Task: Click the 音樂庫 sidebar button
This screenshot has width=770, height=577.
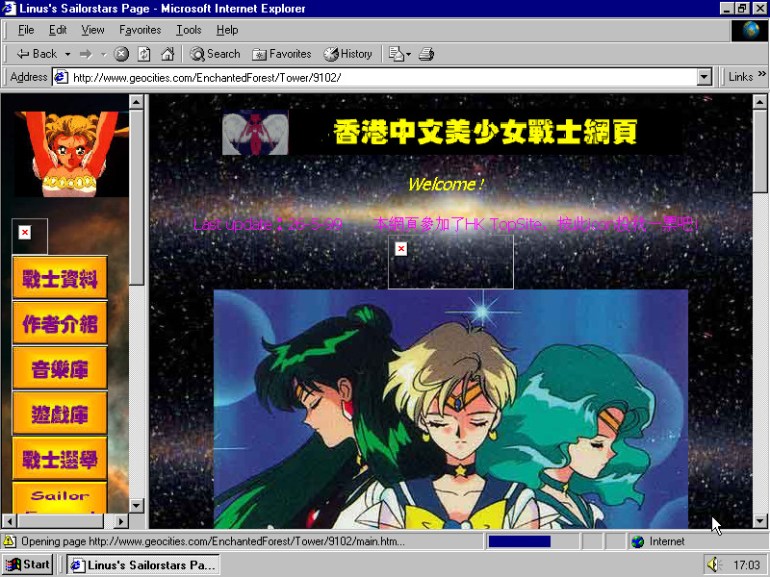Action: pos(59,368)
